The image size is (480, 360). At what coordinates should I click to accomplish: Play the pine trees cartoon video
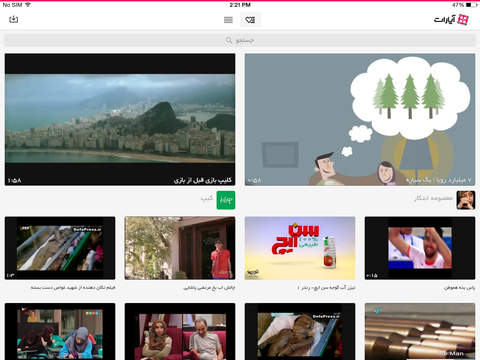360,119
